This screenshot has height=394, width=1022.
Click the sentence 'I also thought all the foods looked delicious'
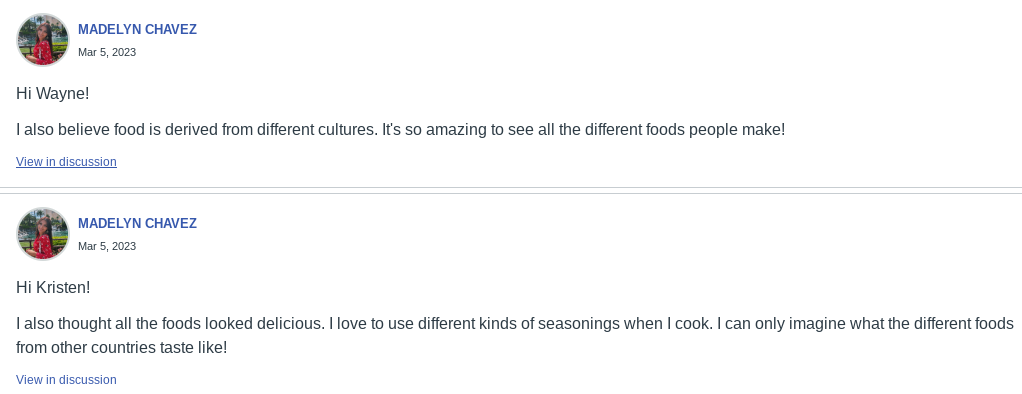tap(170, 324)
